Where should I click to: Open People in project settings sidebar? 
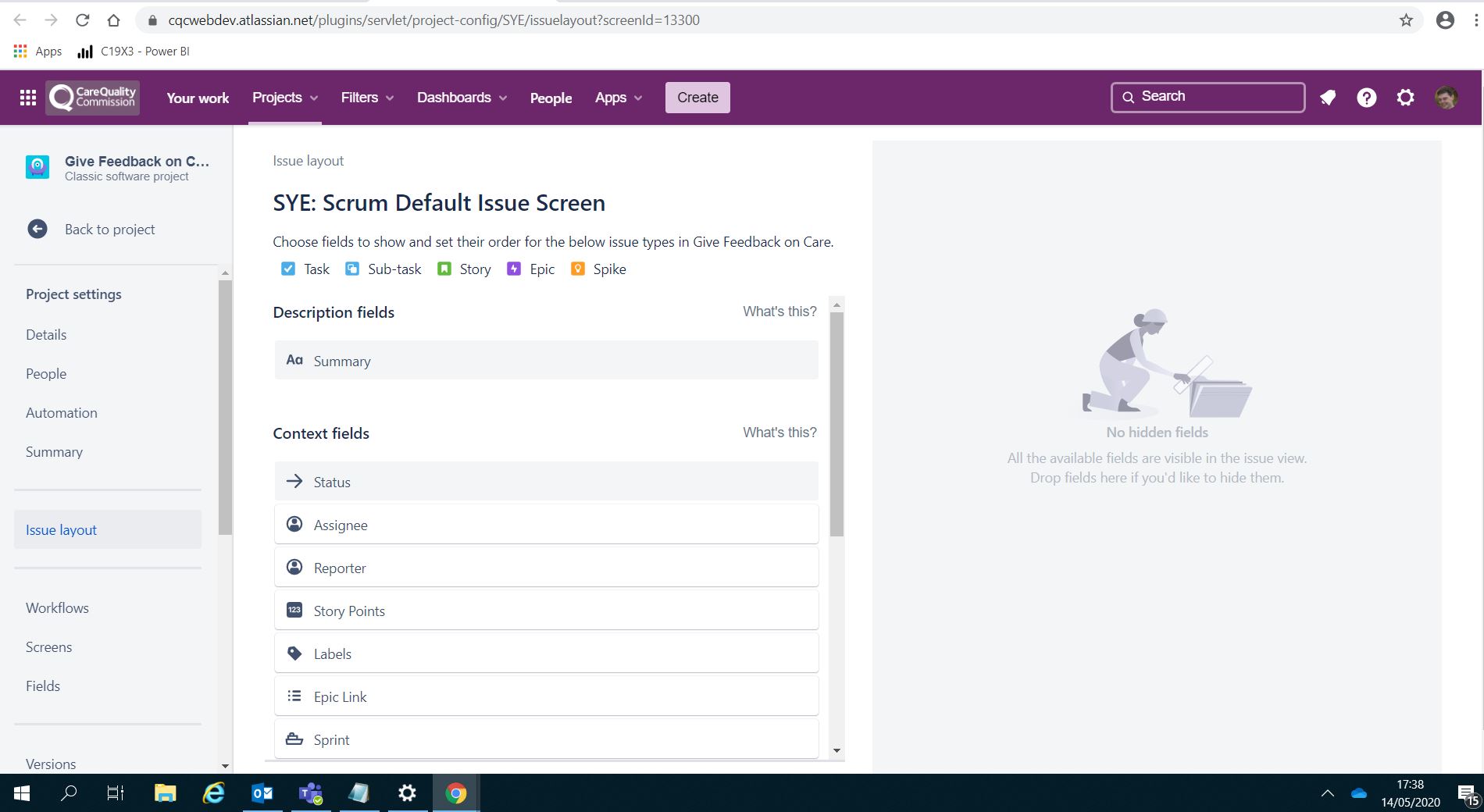coord(46,373)
